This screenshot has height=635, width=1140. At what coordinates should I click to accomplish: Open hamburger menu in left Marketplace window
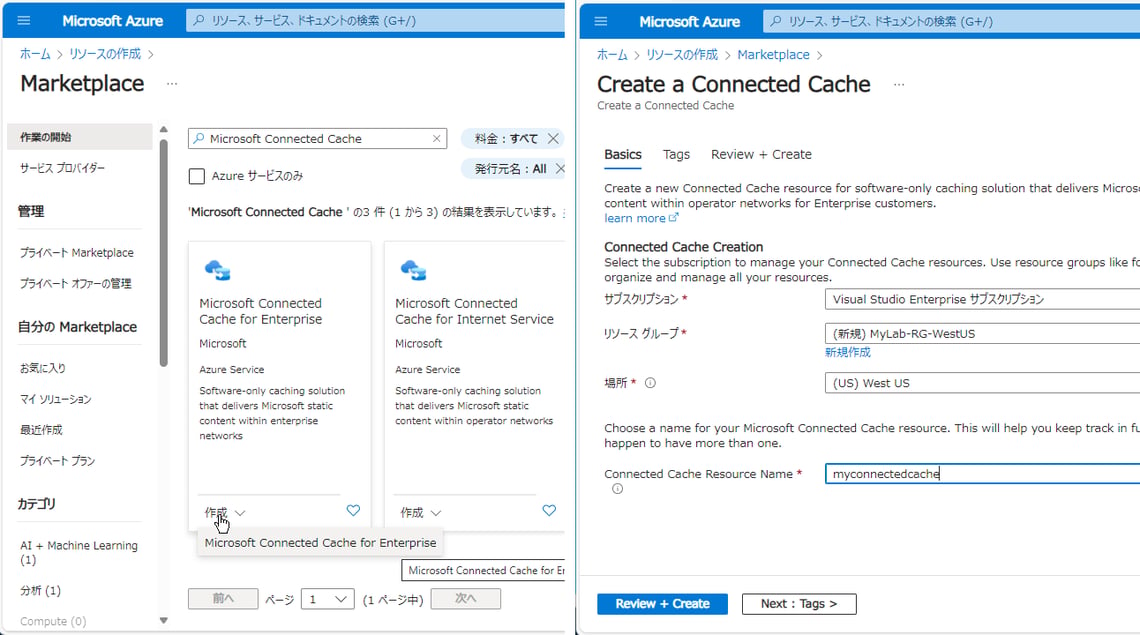24,20
